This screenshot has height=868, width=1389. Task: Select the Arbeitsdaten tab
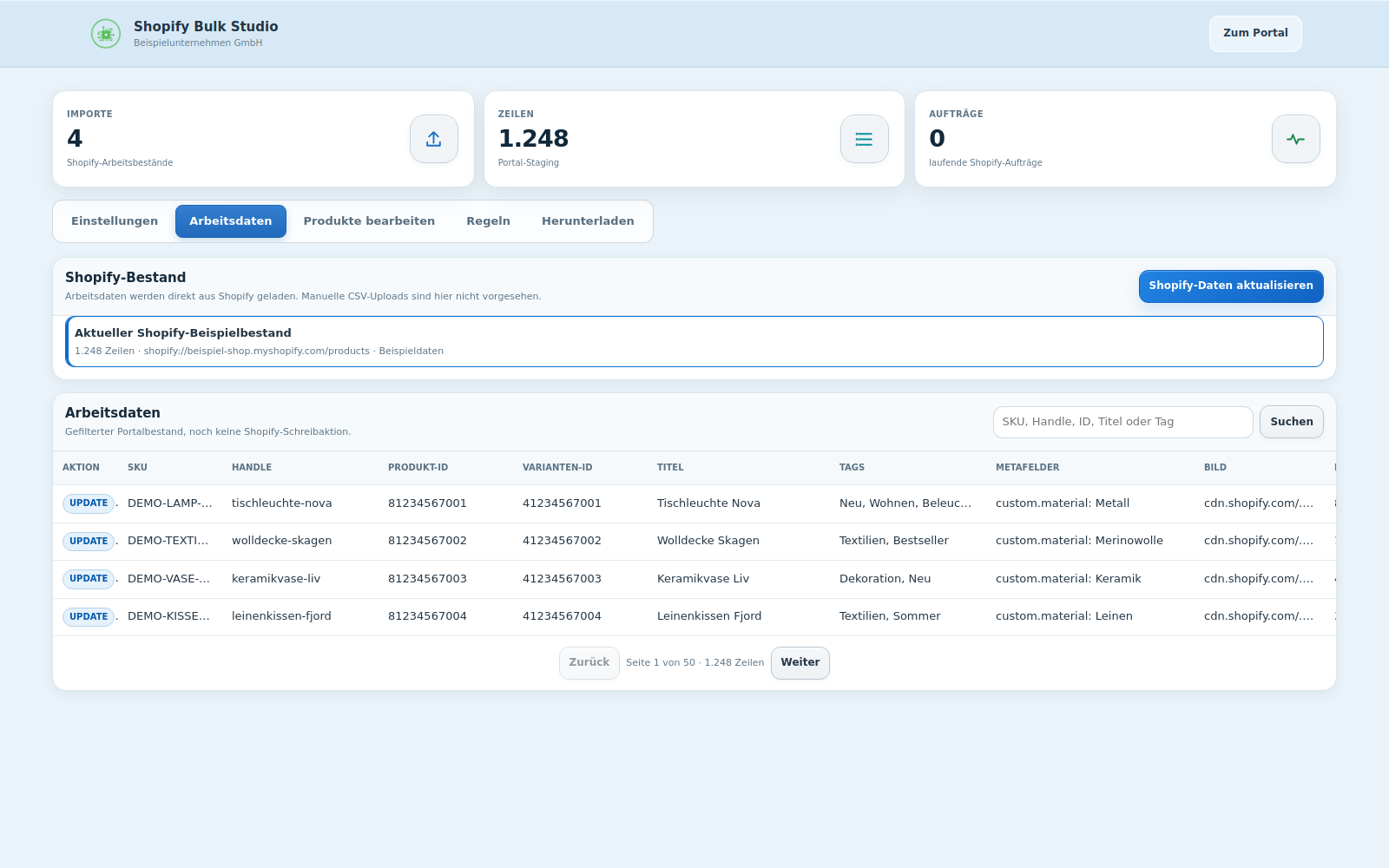pyautogui.click(x=231, y=221)
